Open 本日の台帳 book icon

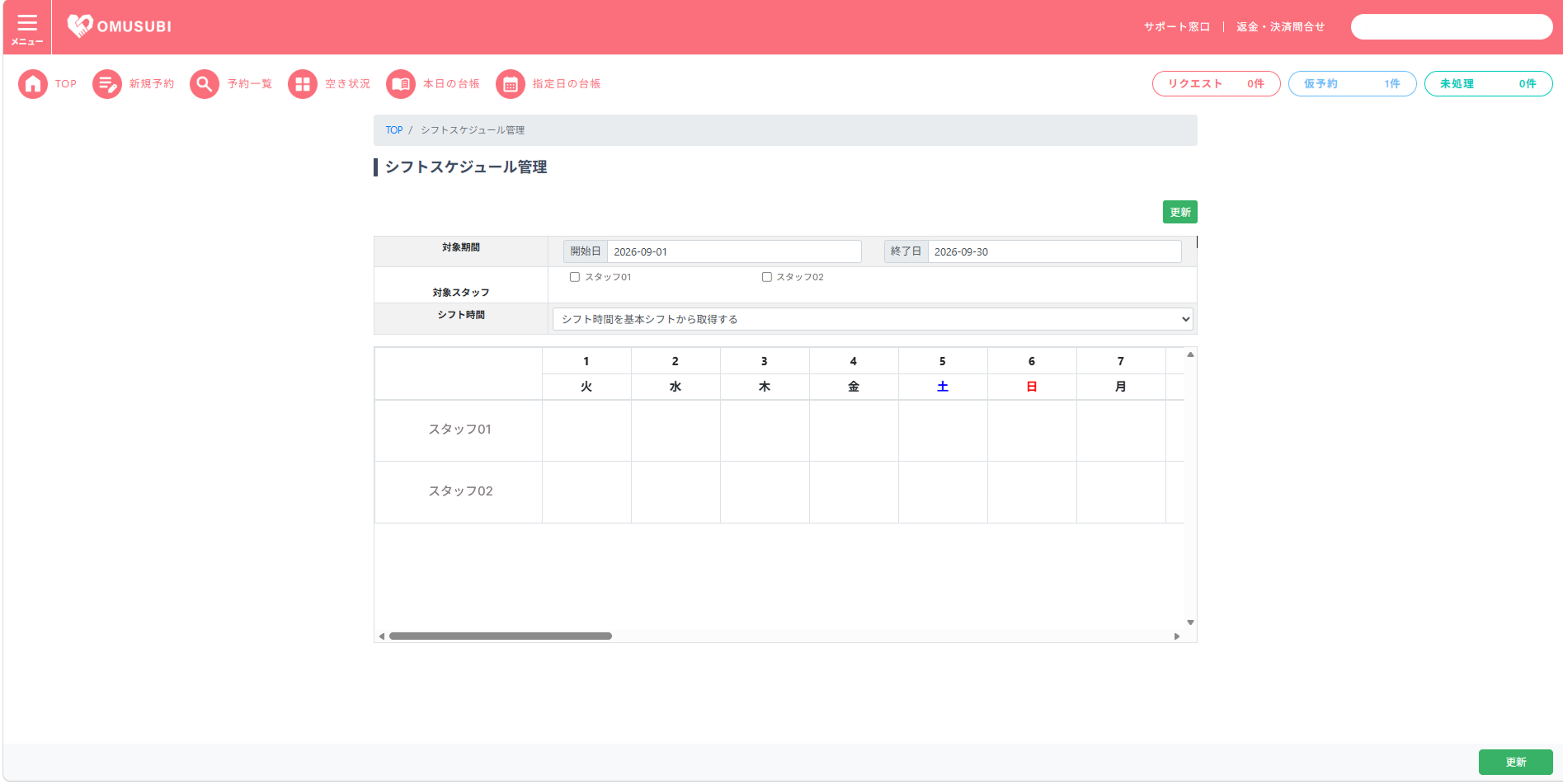click(x=401, y=84)
